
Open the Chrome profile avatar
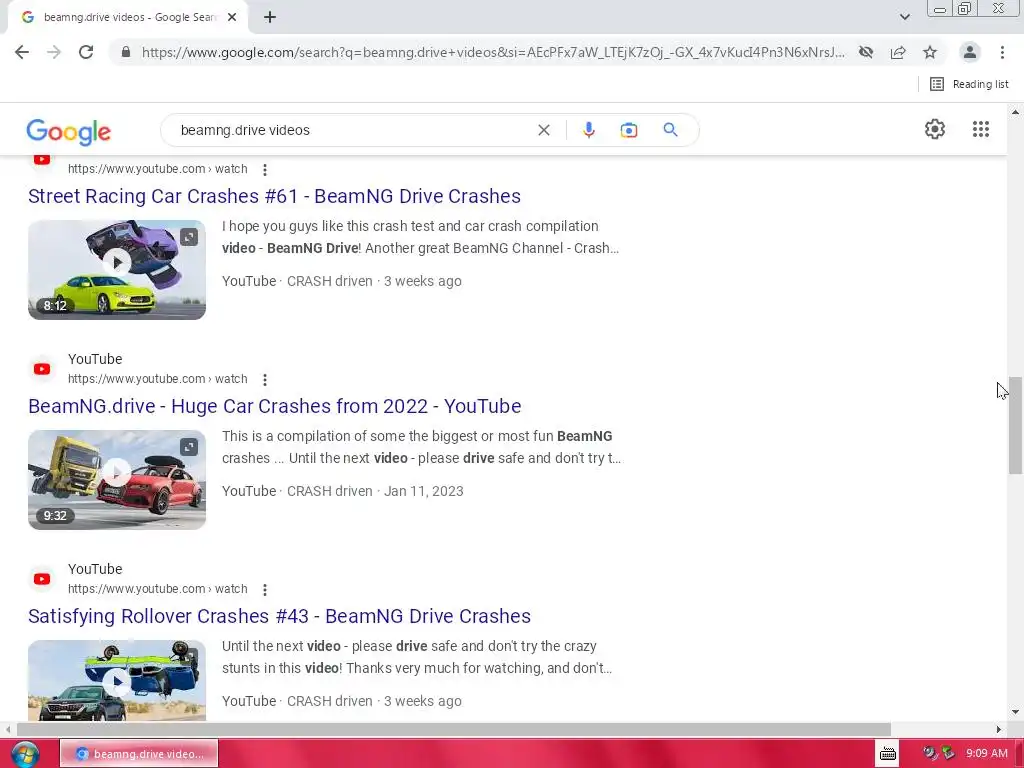(x=970, y=52)
